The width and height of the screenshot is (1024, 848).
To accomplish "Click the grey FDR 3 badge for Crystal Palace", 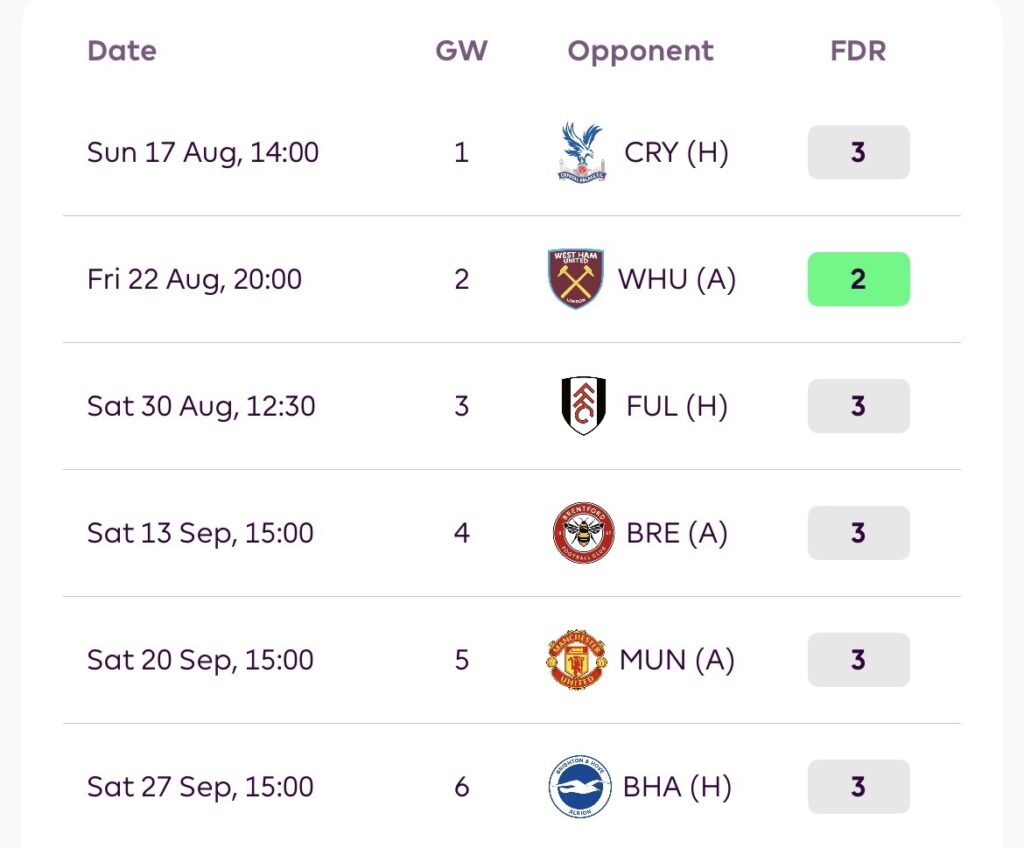I will tap(858, 152).
